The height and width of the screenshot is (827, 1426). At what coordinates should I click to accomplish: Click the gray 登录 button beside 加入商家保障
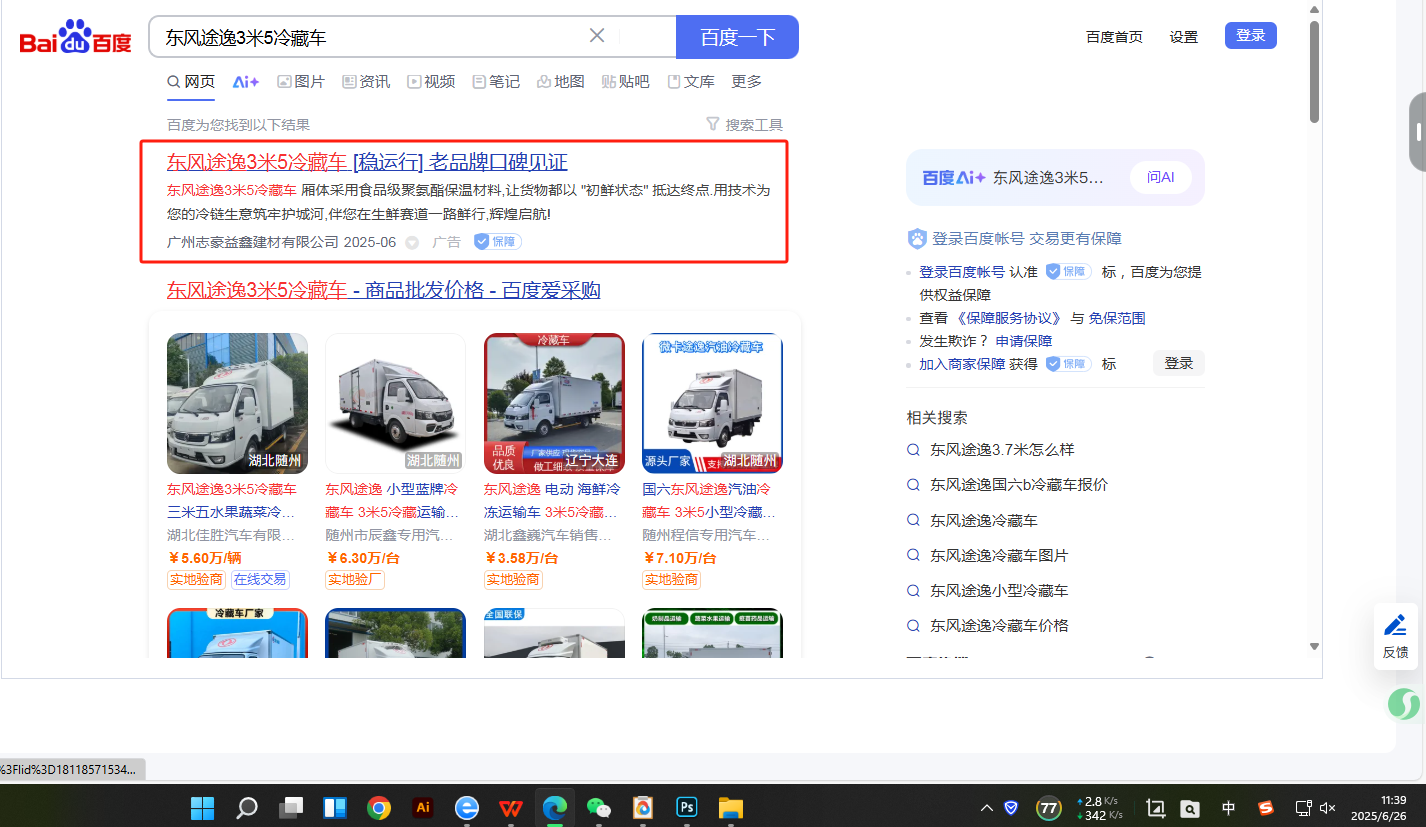coord(1179,363)
